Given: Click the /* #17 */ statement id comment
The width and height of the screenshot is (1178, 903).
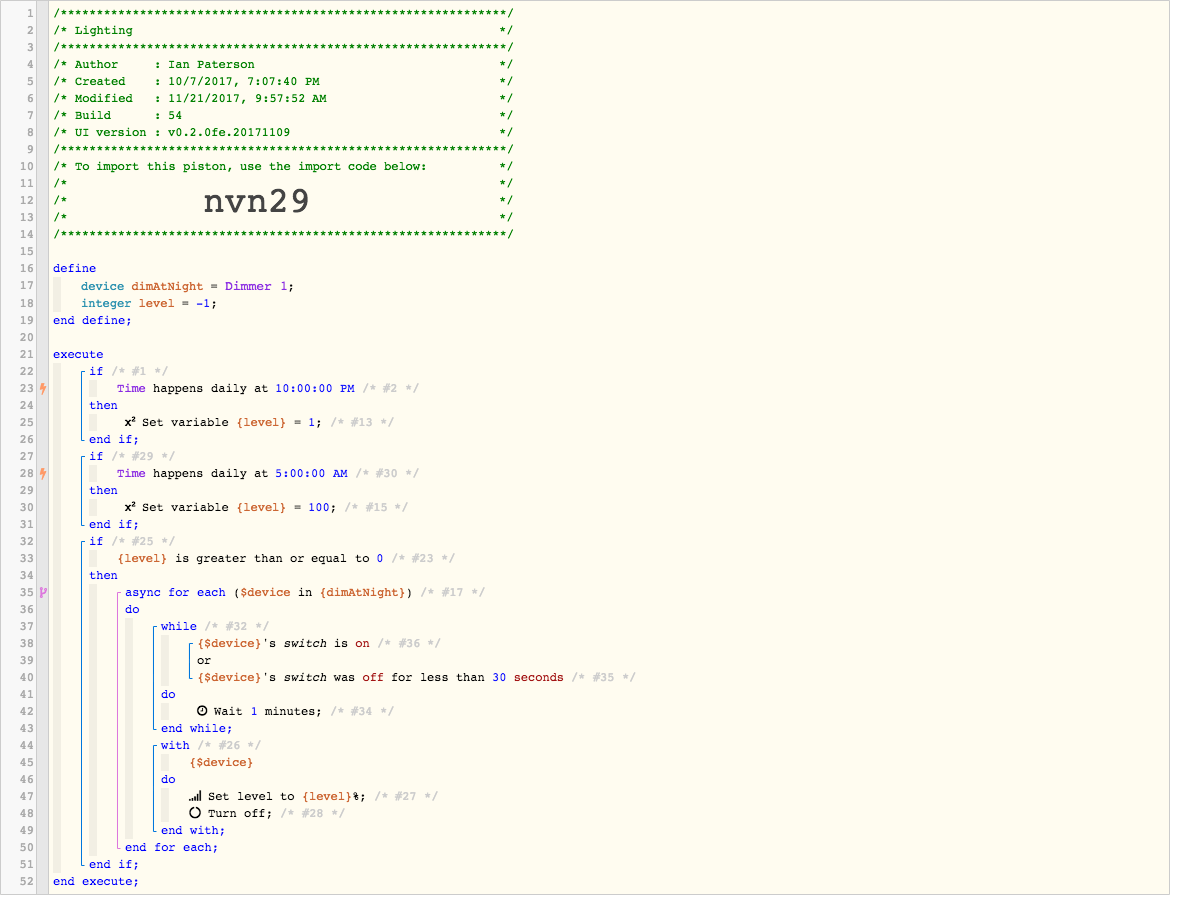Looking at the screenshot, I should [x=453, y=594].
